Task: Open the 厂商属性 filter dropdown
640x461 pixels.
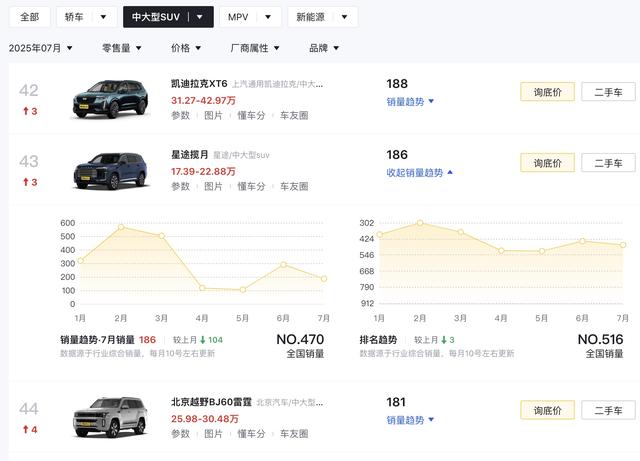Action: coord(255,48)
